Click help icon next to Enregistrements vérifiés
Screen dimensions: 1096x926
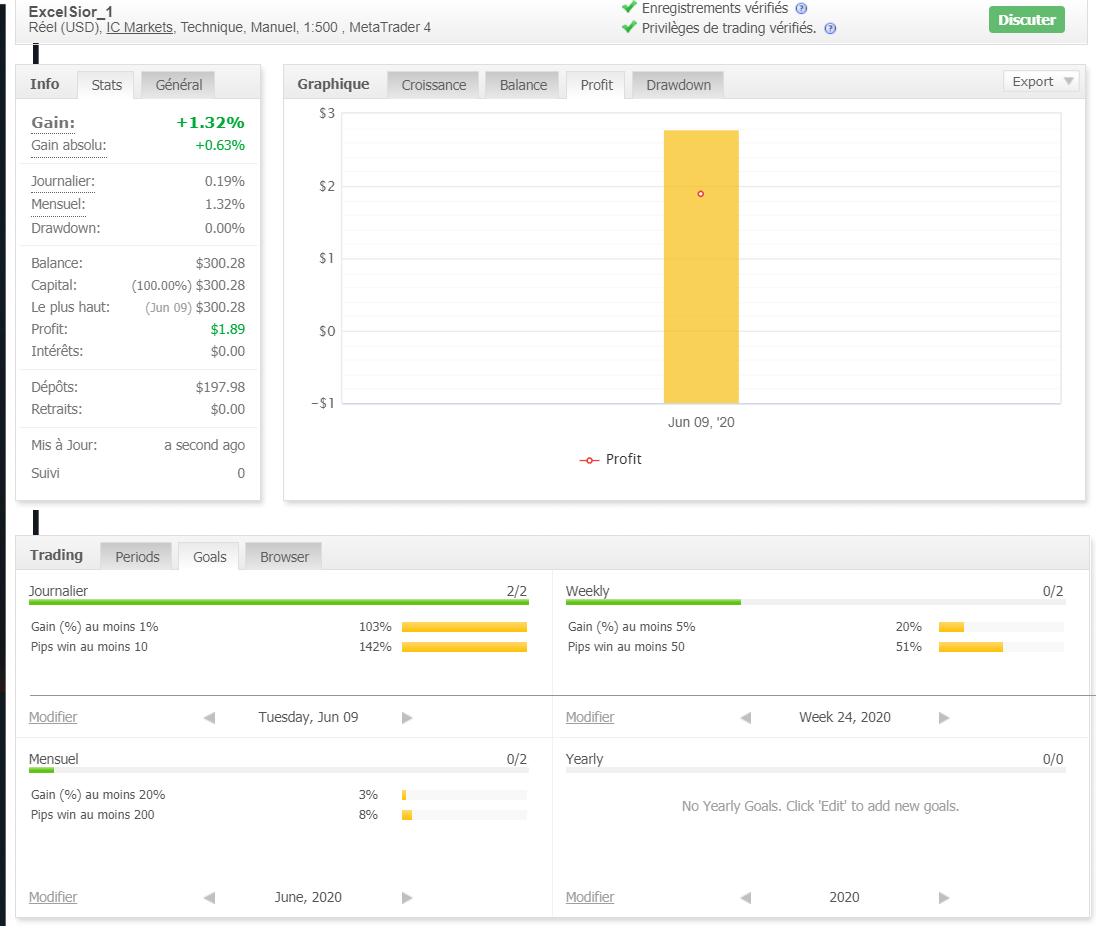pyautogui.click(x=801, y=9)
